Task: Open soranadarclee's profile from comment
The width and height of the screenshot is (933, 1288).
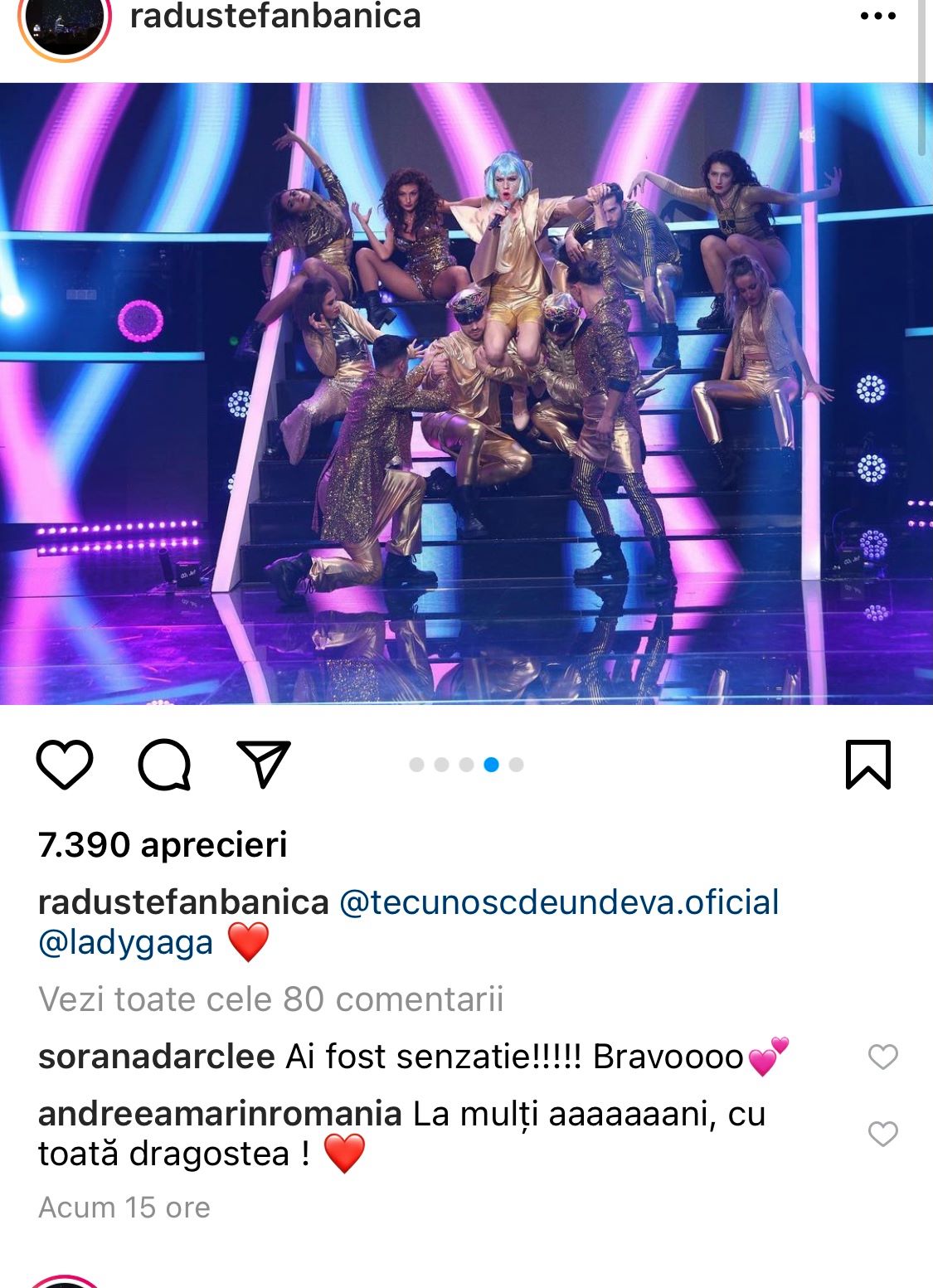Action: tap(157, 1057)
